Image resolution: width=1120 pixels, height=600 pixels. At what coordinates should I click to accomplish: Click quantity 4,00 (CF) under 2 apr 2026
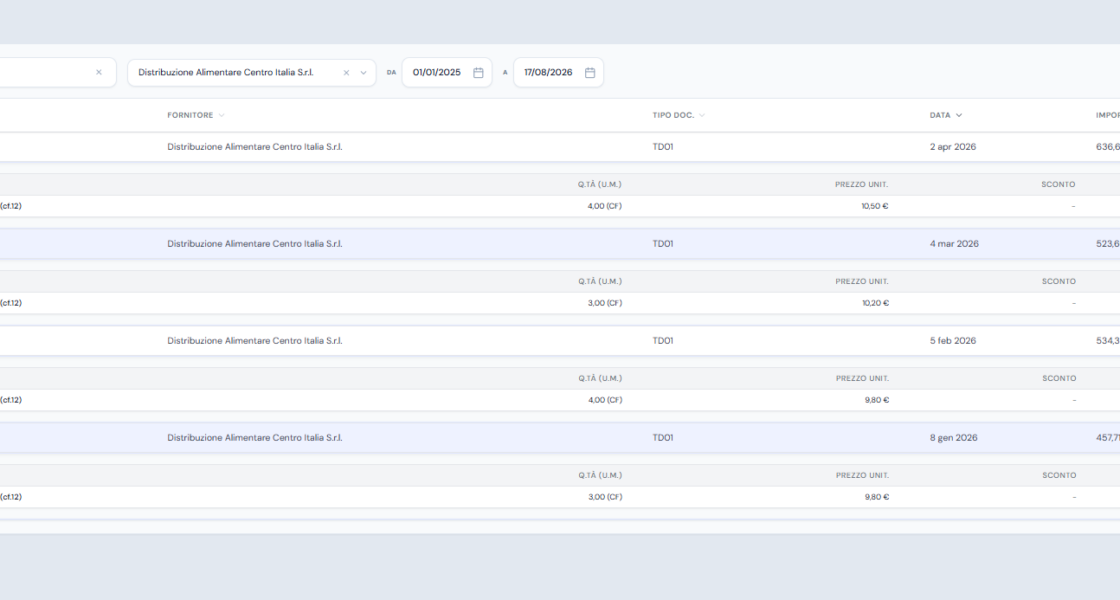604,206
